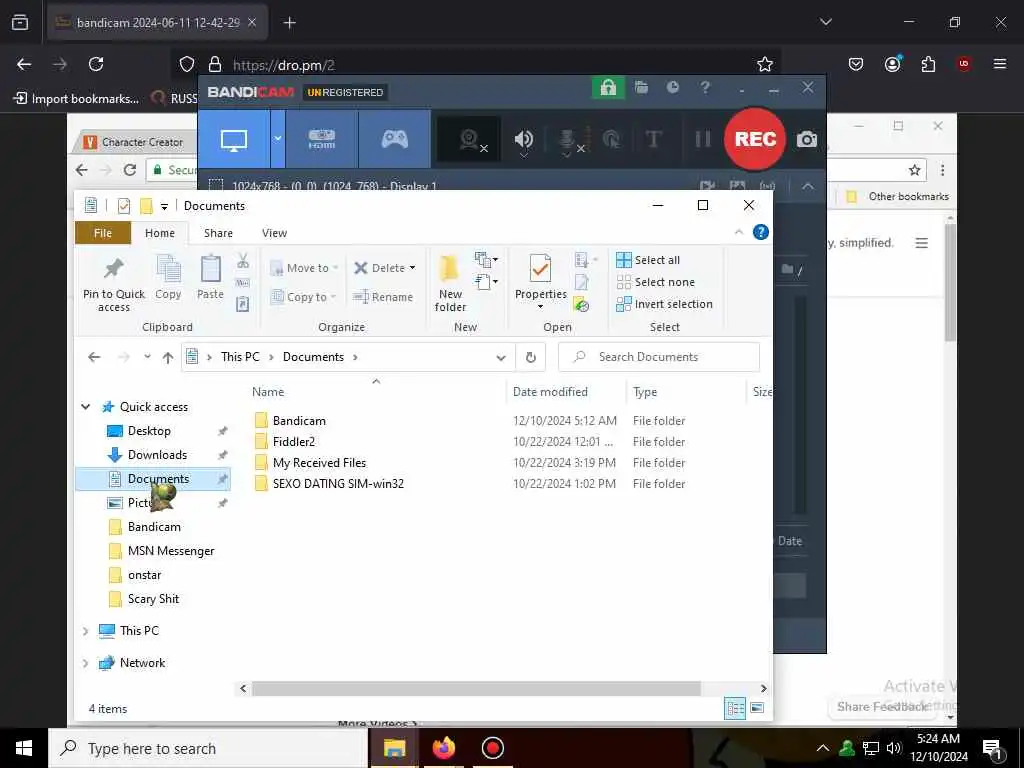Click Select none
Image resolution: width=1024 pixels, height=768 pixels.
pos(656,282)
